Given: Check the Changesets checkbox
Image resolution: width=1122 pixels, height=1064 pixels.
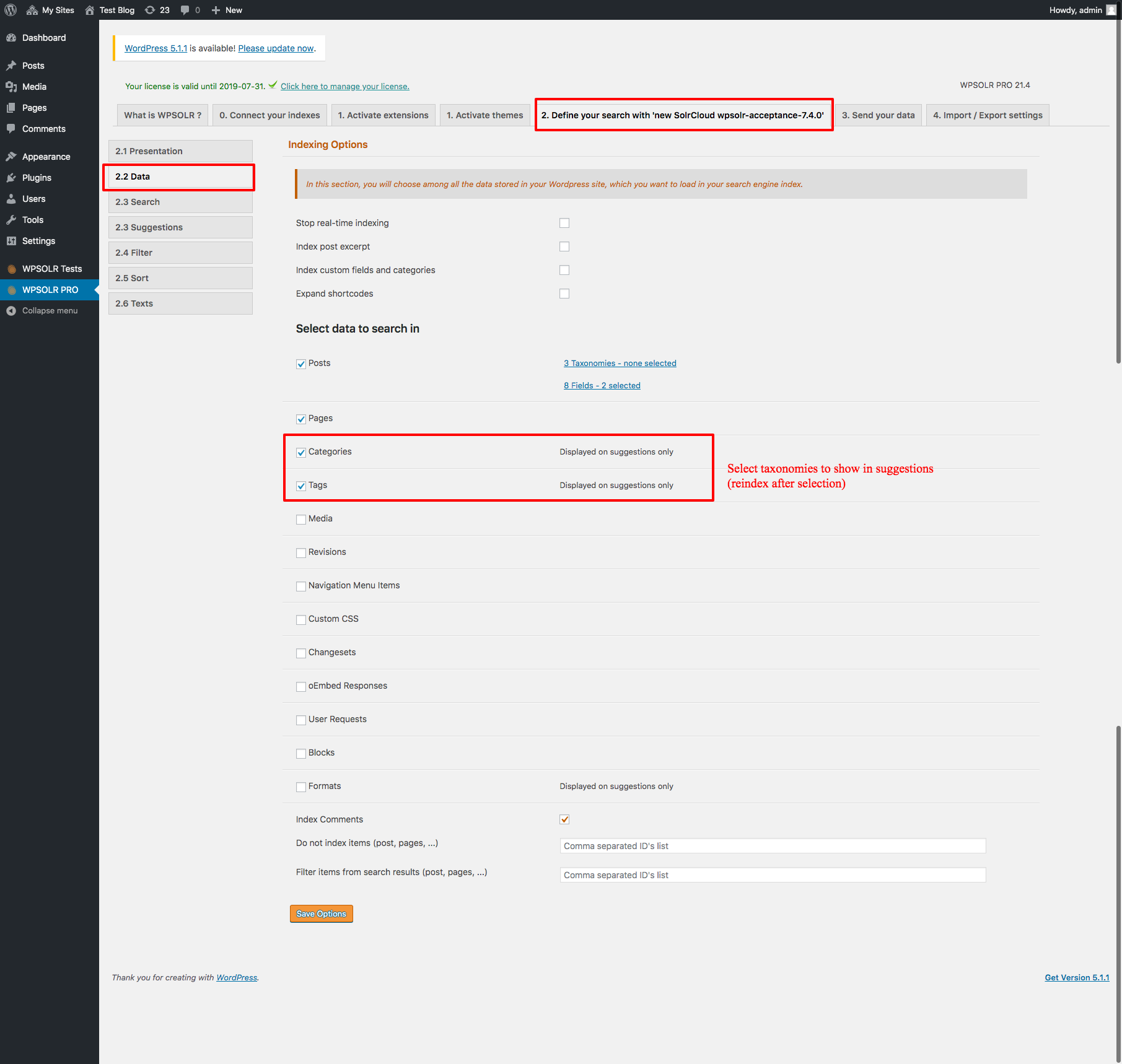Looking at the screenshot, I should [x=301, y=653].
